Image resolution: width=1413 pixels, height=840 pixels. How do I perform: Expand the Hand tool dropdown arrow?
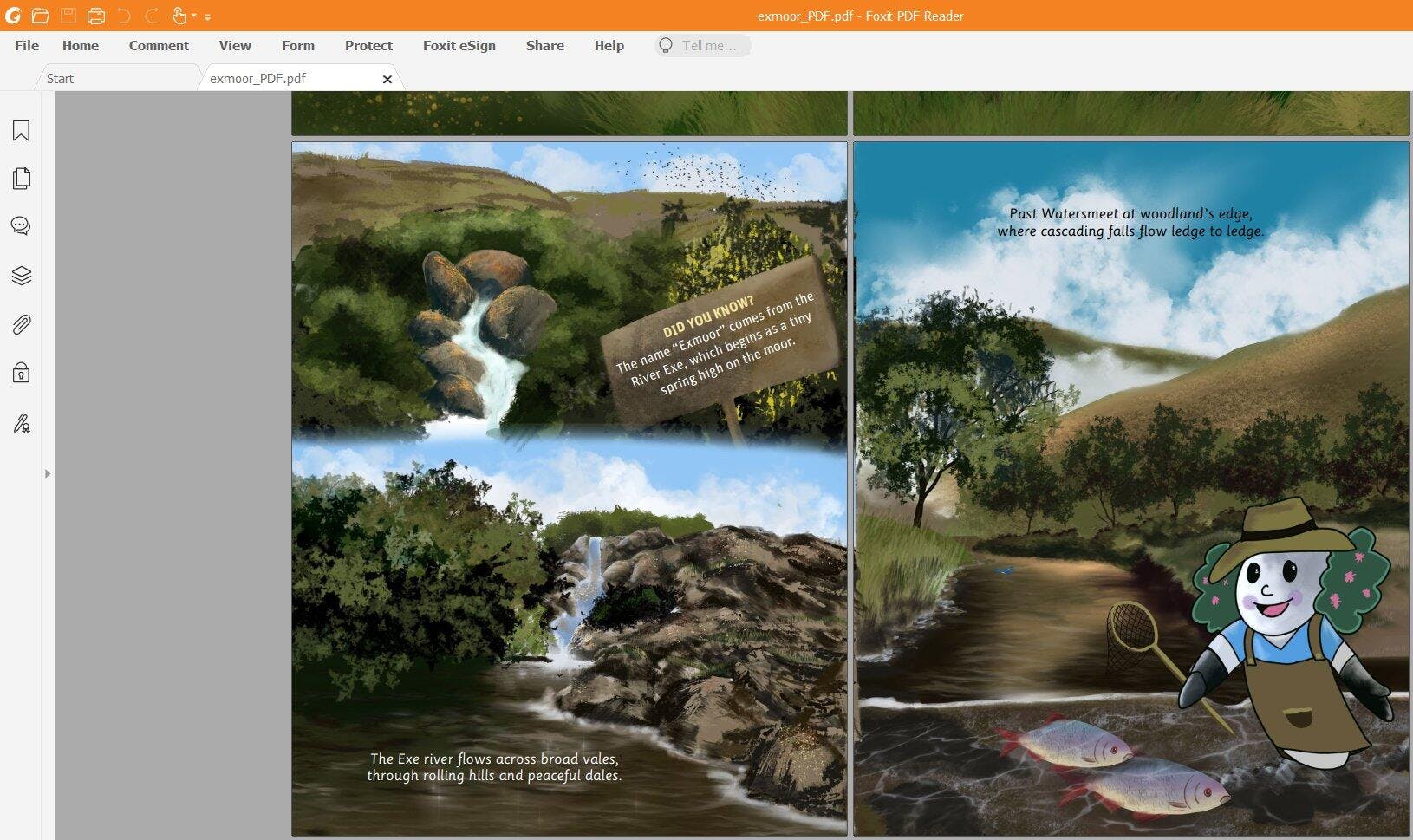[194, 16]
